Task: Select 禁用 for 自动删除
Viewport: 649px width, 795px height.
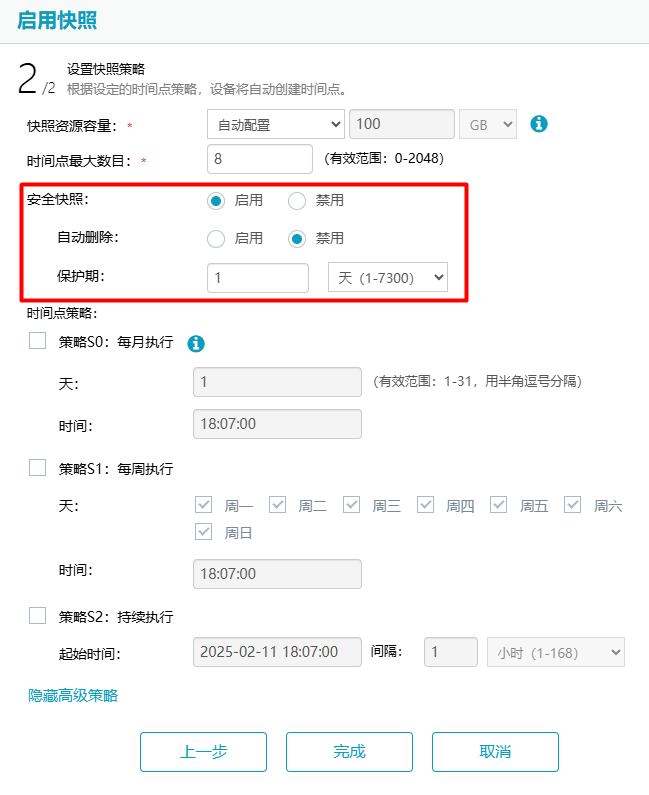Action: pos(297,239)
